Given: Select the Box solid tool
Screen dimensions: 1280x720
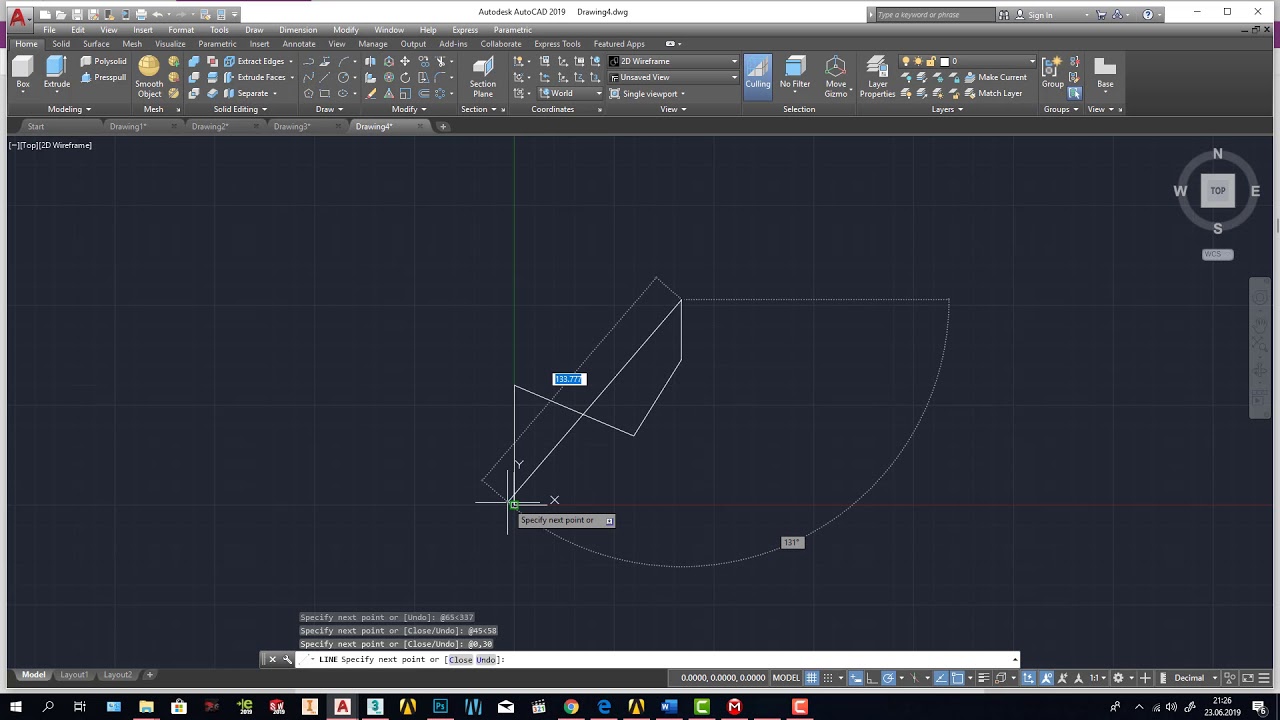Looking at the screenshot, I should click(23, 75).
